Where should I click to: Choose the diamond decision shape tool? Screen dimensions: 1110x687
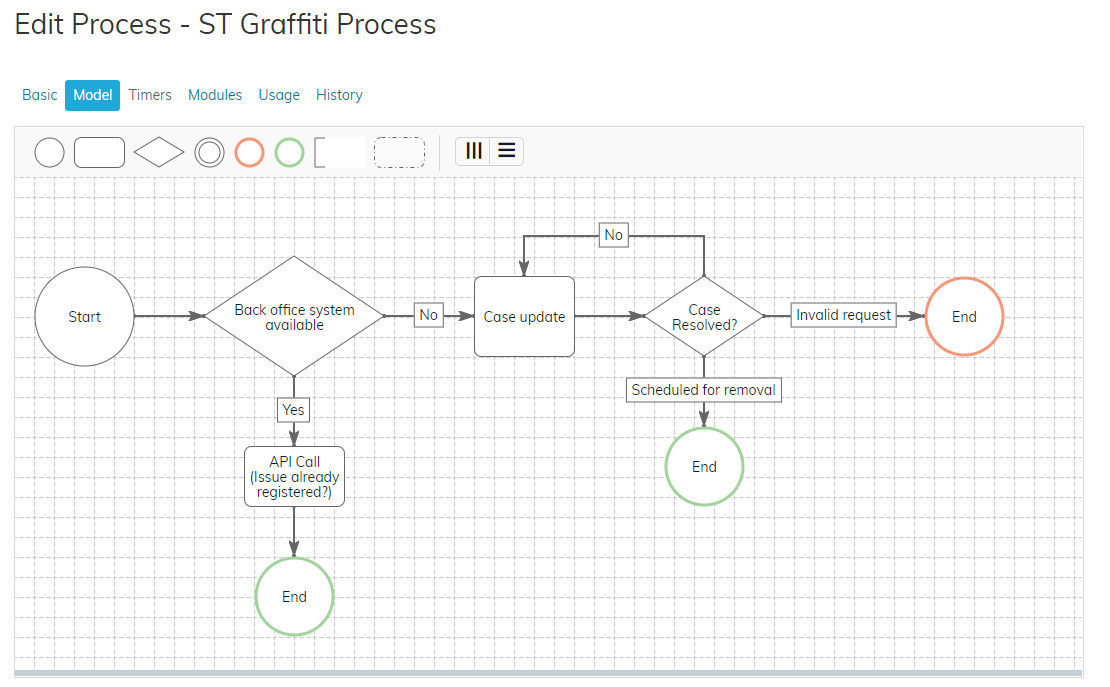pyautogui.click(x=159, y=152)
